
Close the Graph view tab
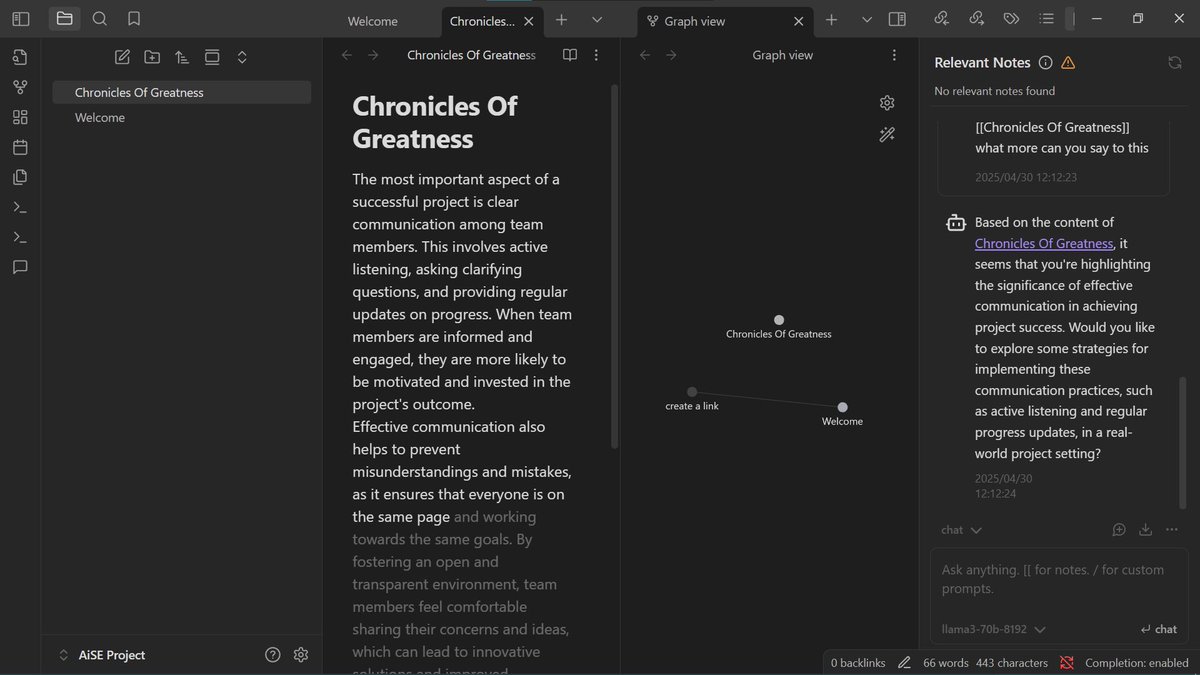click(x=798, y=21)
